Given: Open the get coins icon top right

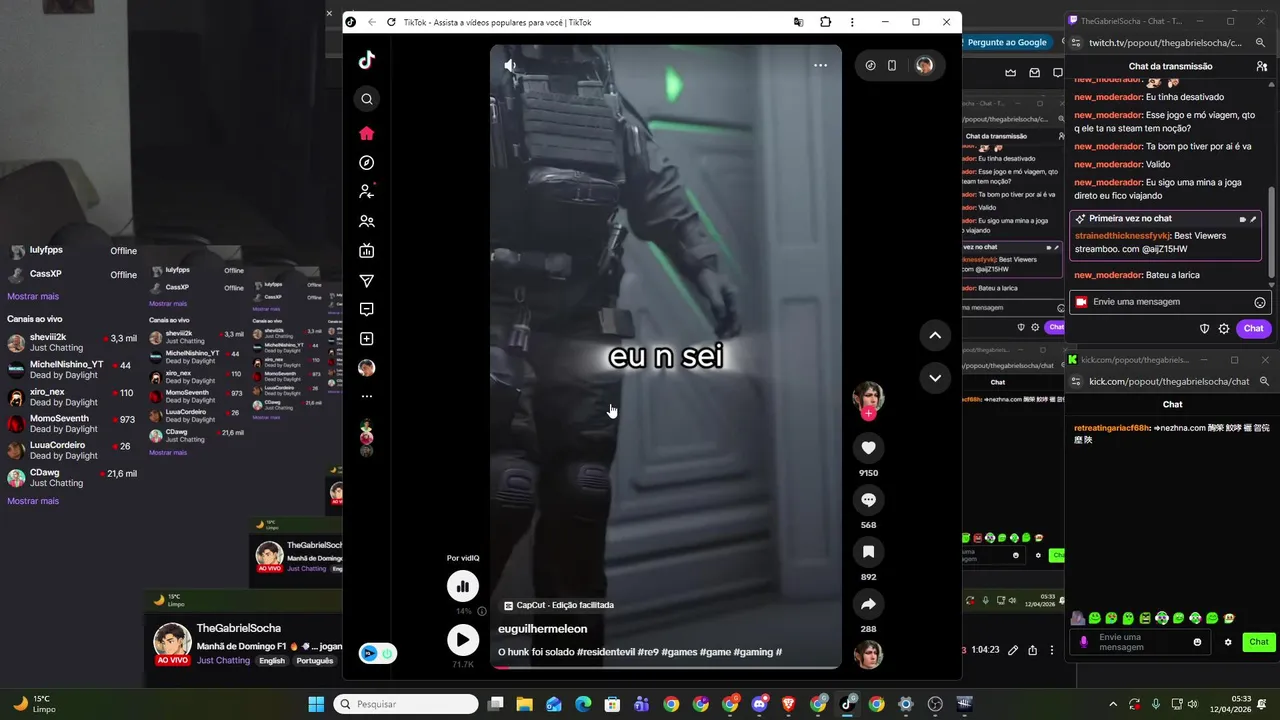Looking at the screenshot, I should click(870, 65).
